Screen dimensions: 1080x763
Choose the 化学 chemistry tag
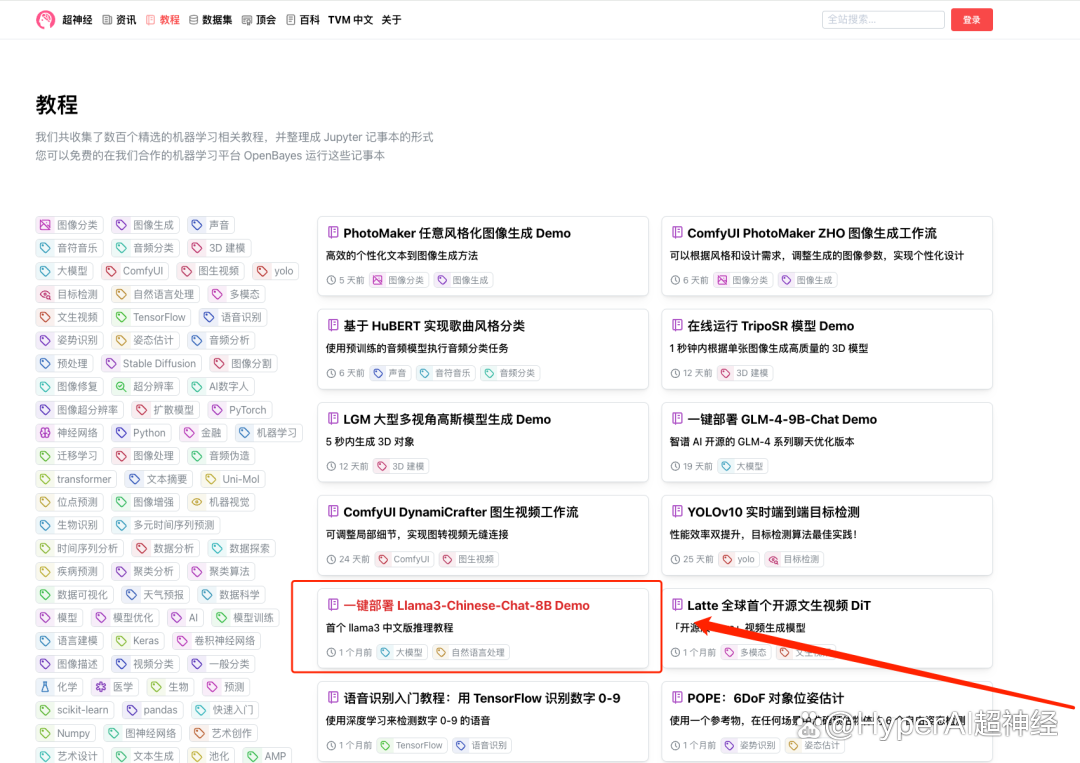[59, 687]
